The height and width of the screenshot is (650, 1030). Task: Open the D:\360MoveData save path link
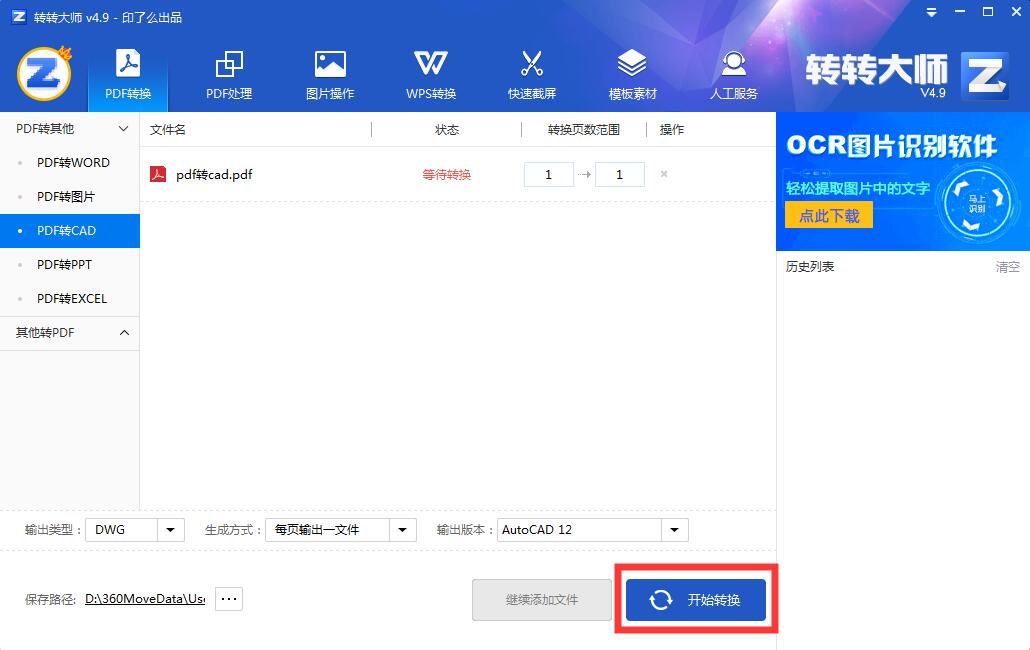pyautogui.click(x=145, y=599)
